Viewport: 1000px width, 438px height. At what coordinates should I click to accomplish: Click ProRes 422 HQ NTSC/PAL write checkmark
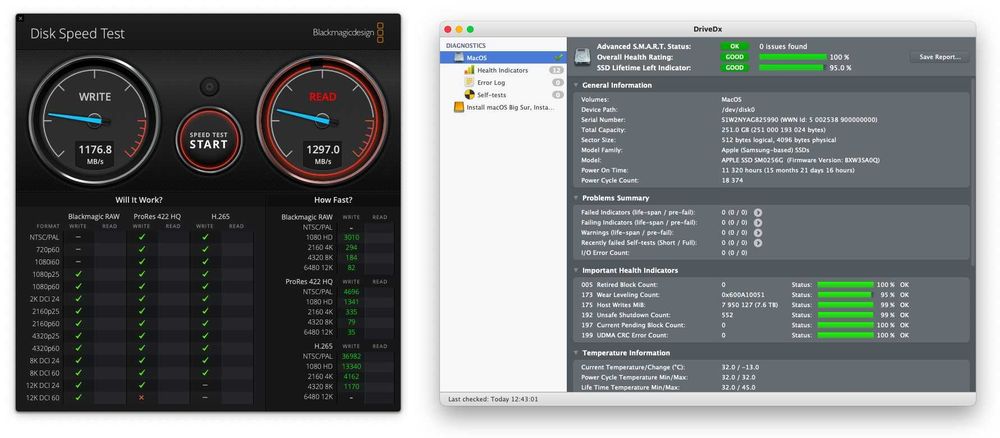(x=142, y=237)
